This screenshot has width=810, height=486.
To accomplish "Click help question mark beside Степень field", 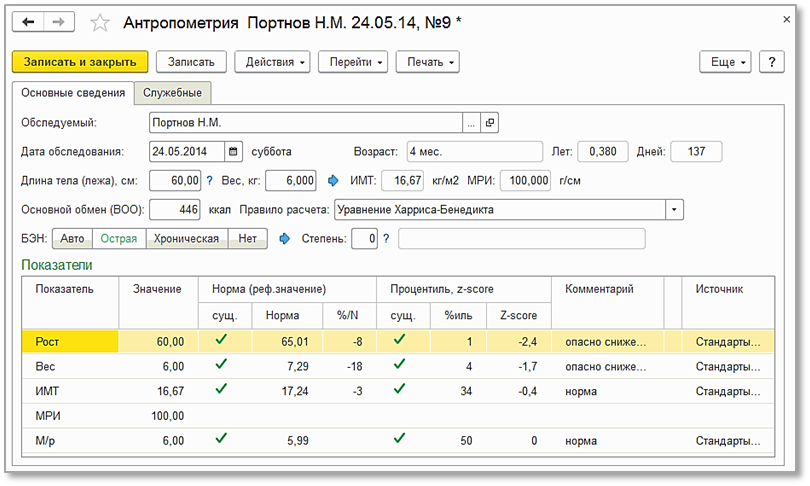I will pos(386,239).
